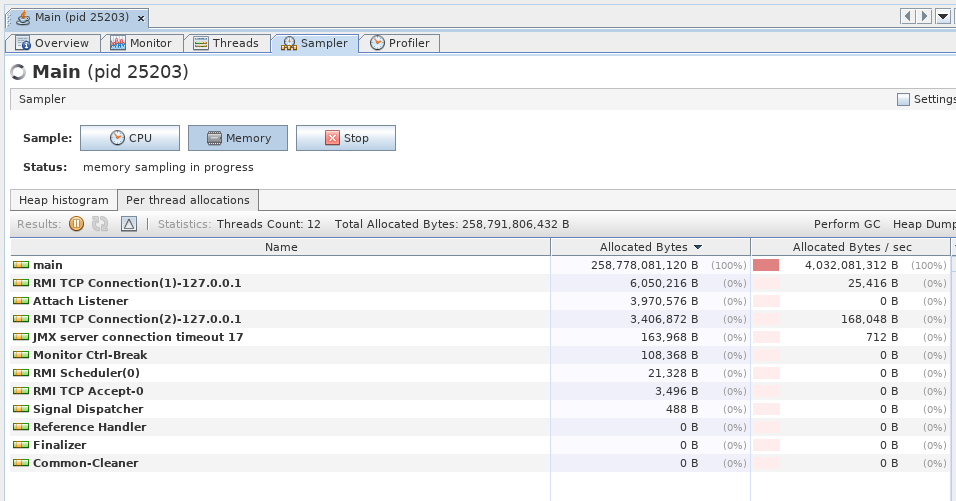
Task: Click the 3,970,576 B cell
Action: pos(663,301)
